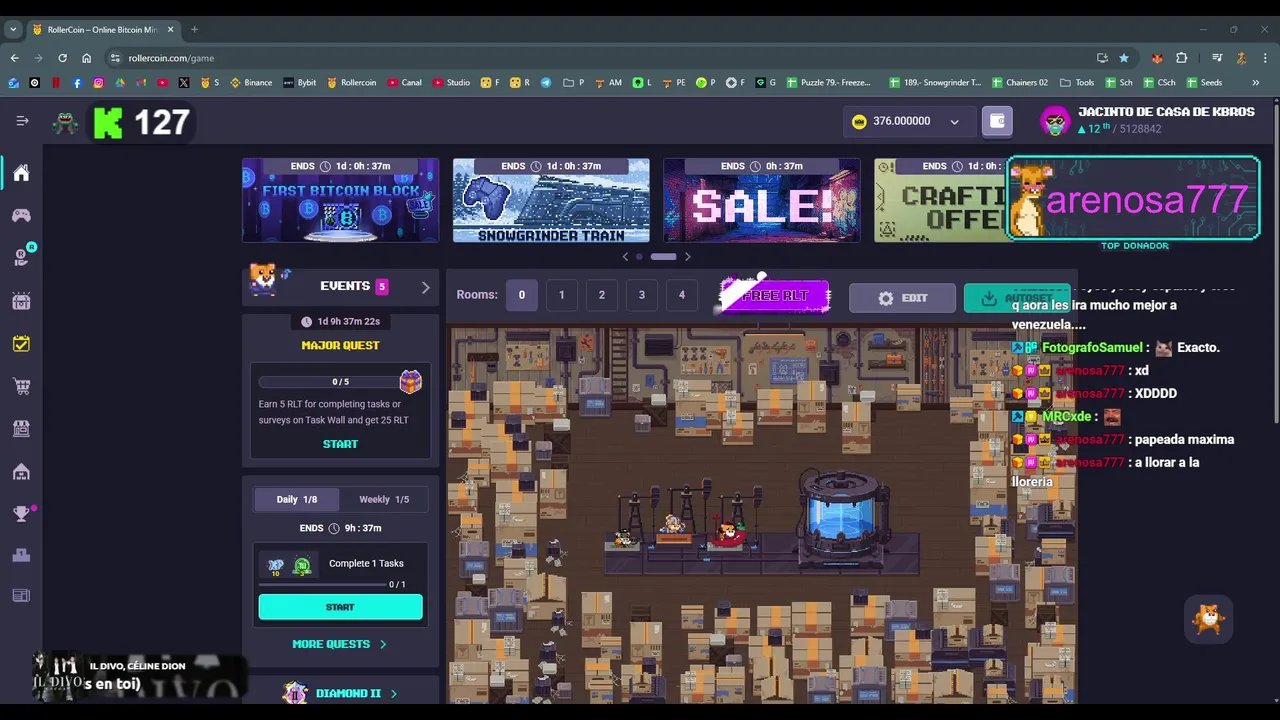Click the X (Twitter) bookmark icon
1280x720 pixels.
(x=184, y=83)
